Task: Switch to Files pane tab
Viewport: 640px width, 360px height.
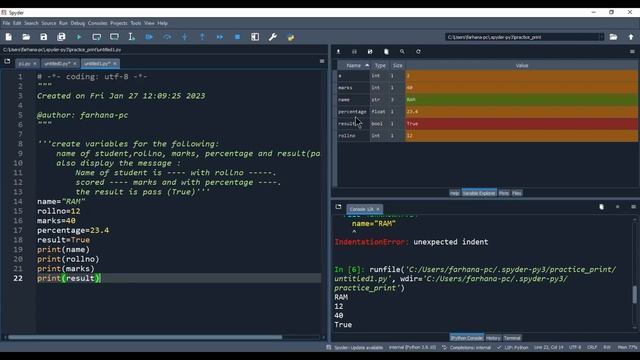Action: tap(517, 193)
